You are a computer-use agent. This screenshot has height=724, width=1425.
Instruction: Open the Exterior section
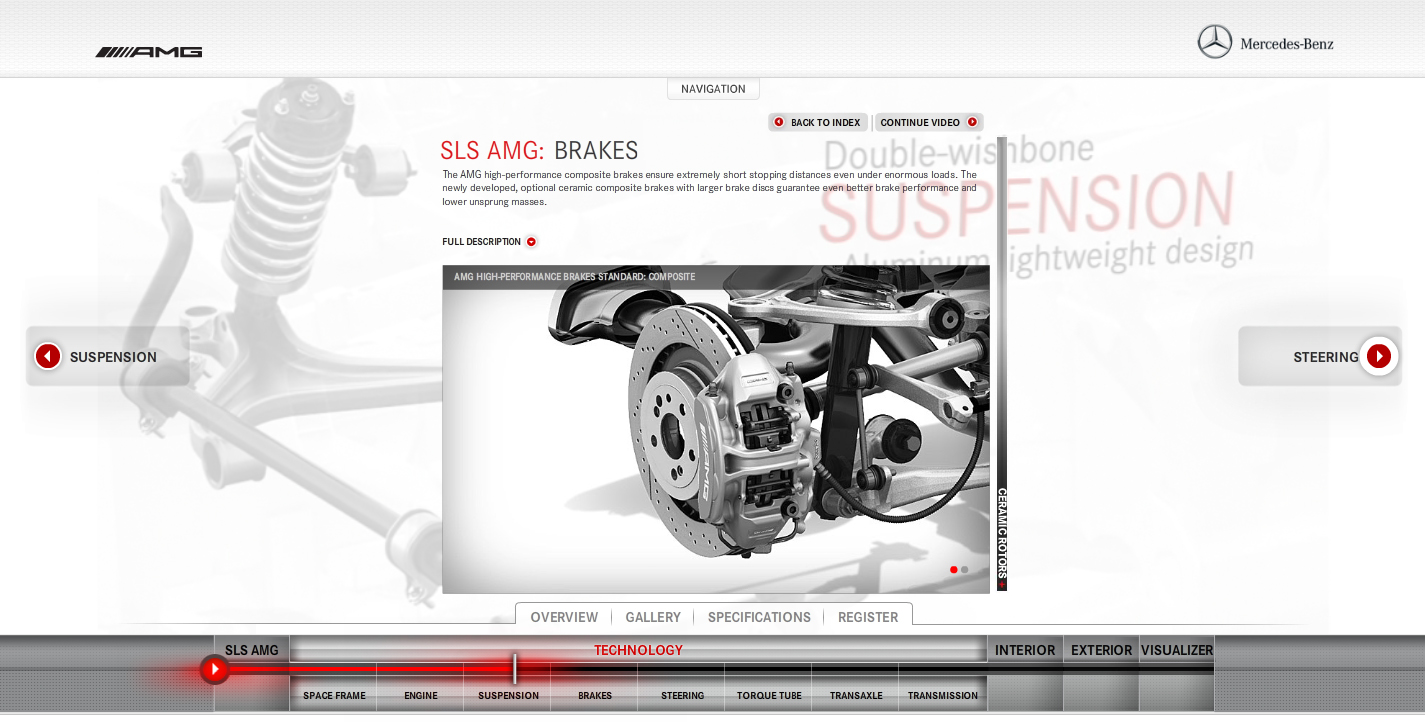pyautogui.click(x=1101, y=650)
